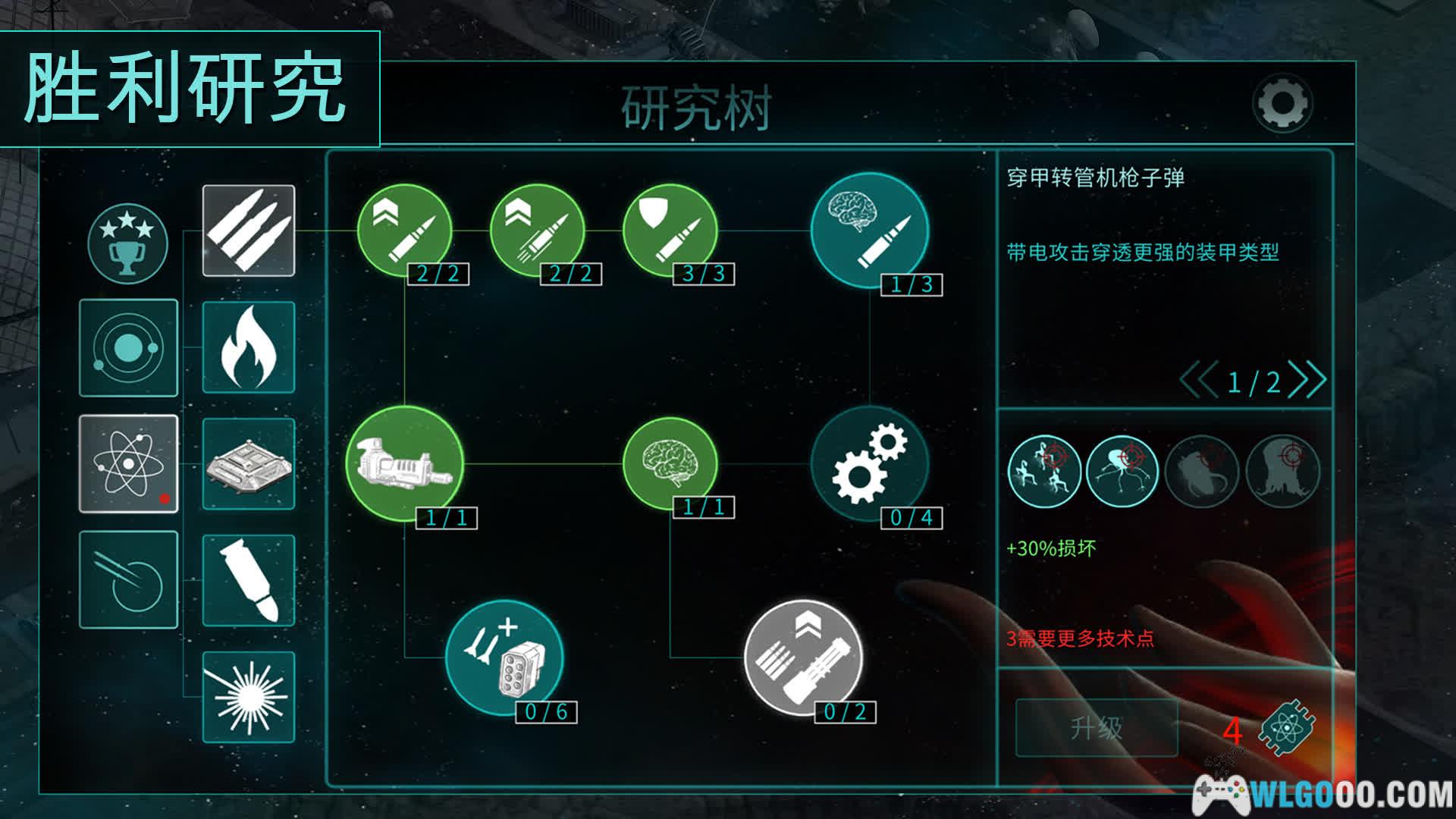Image resolution: width=1456 pixels, height=819 pixels.
Task: Select the minigun upgrade node 0/2
Action: [803, 657]
